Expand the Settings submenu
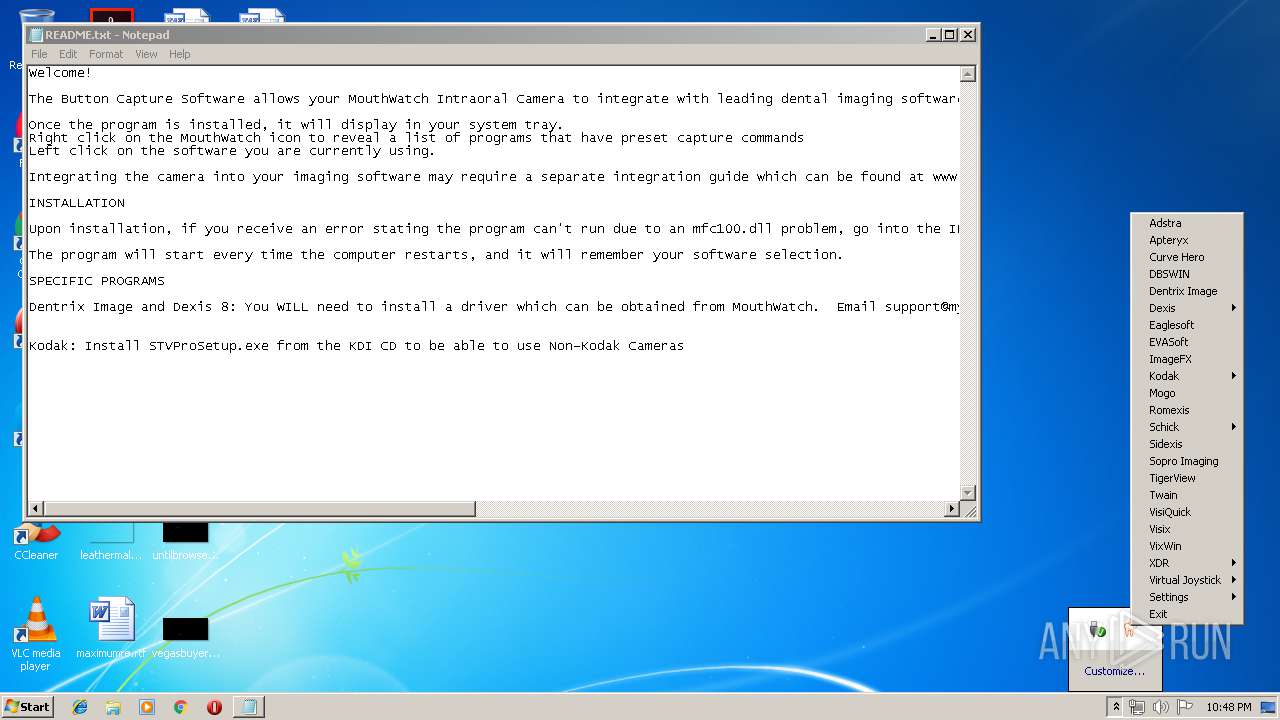The width and height of the screenshot is (1280, 720). pyautogui.click(x=1187, y=597)
